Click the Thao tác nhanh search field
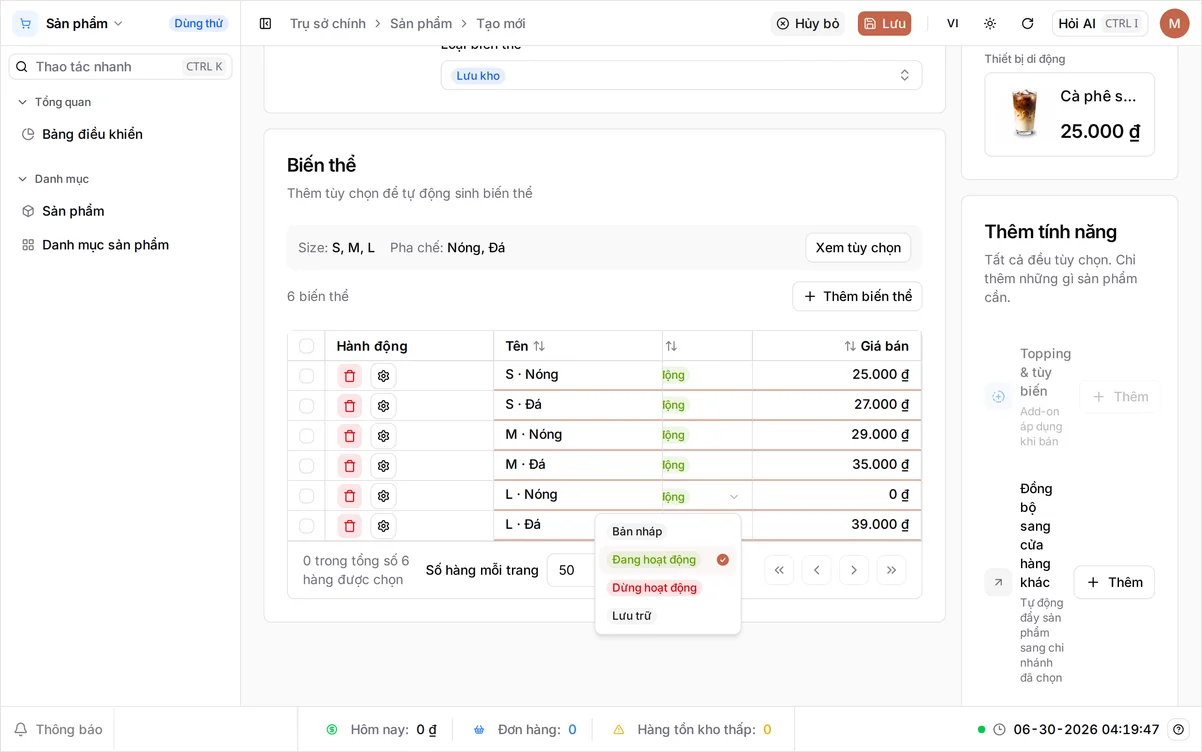This screenshot has width=1202, height=752. pos(120,67)
